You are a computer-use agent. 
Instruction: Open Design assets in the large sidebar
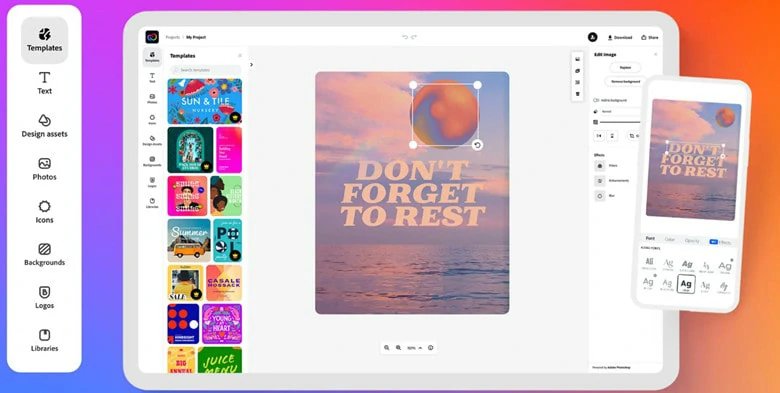(44, 126)
